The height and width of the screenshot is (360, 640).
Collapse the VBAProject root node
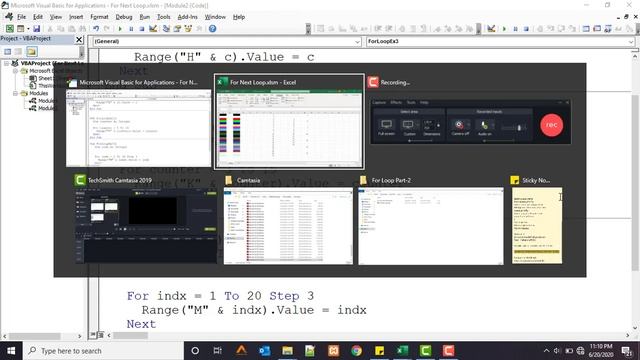pyautogui.click(x=7, y=63)
